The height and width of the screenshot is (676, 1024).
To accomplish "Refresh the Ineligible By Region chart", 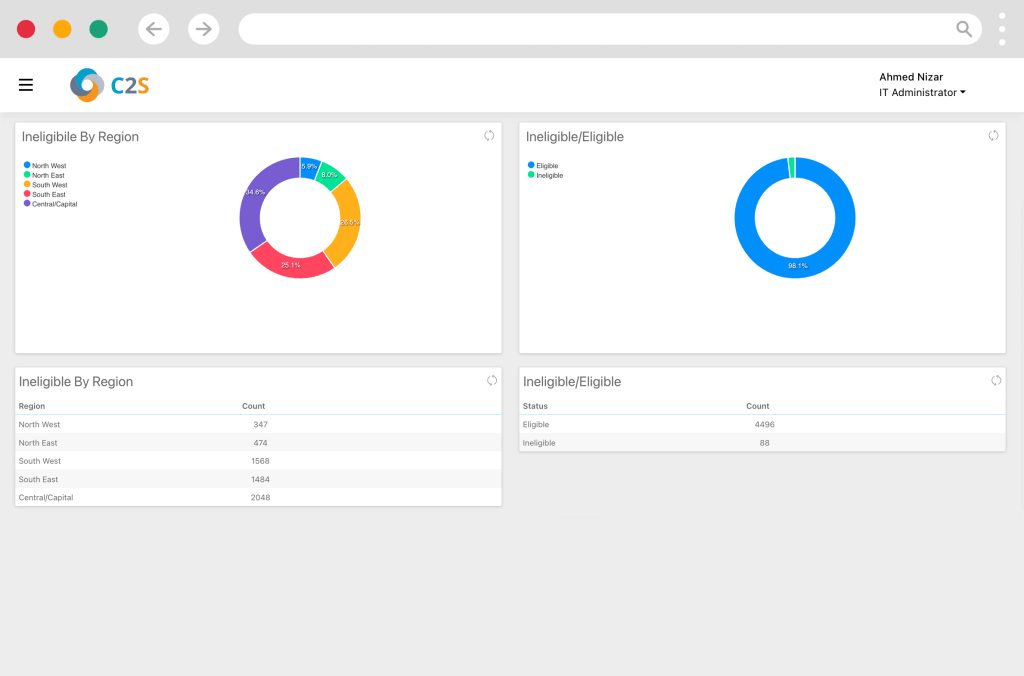I will 489,136.
